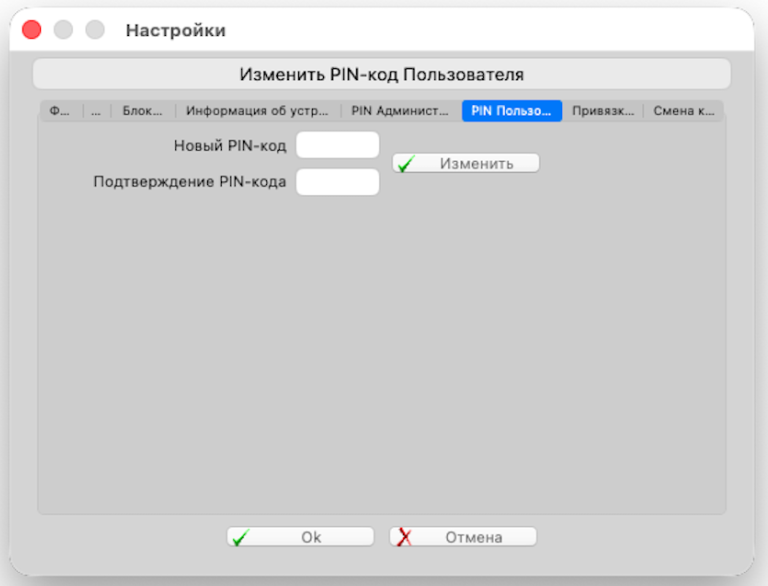Focus the "Подтверждение PIN-кода" input field

tap(337, 182)
